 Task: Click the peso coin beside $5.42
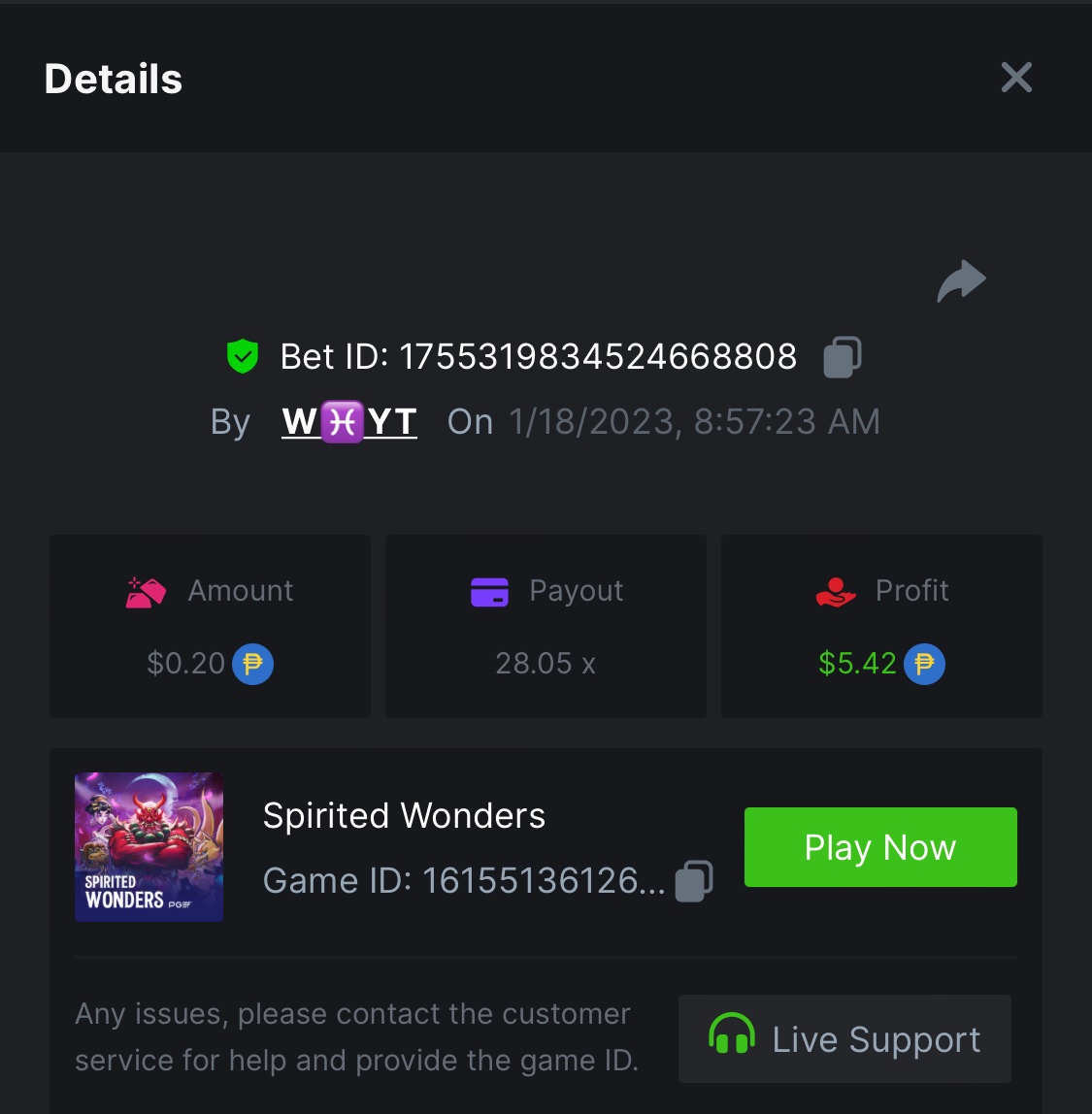point(924,665)
